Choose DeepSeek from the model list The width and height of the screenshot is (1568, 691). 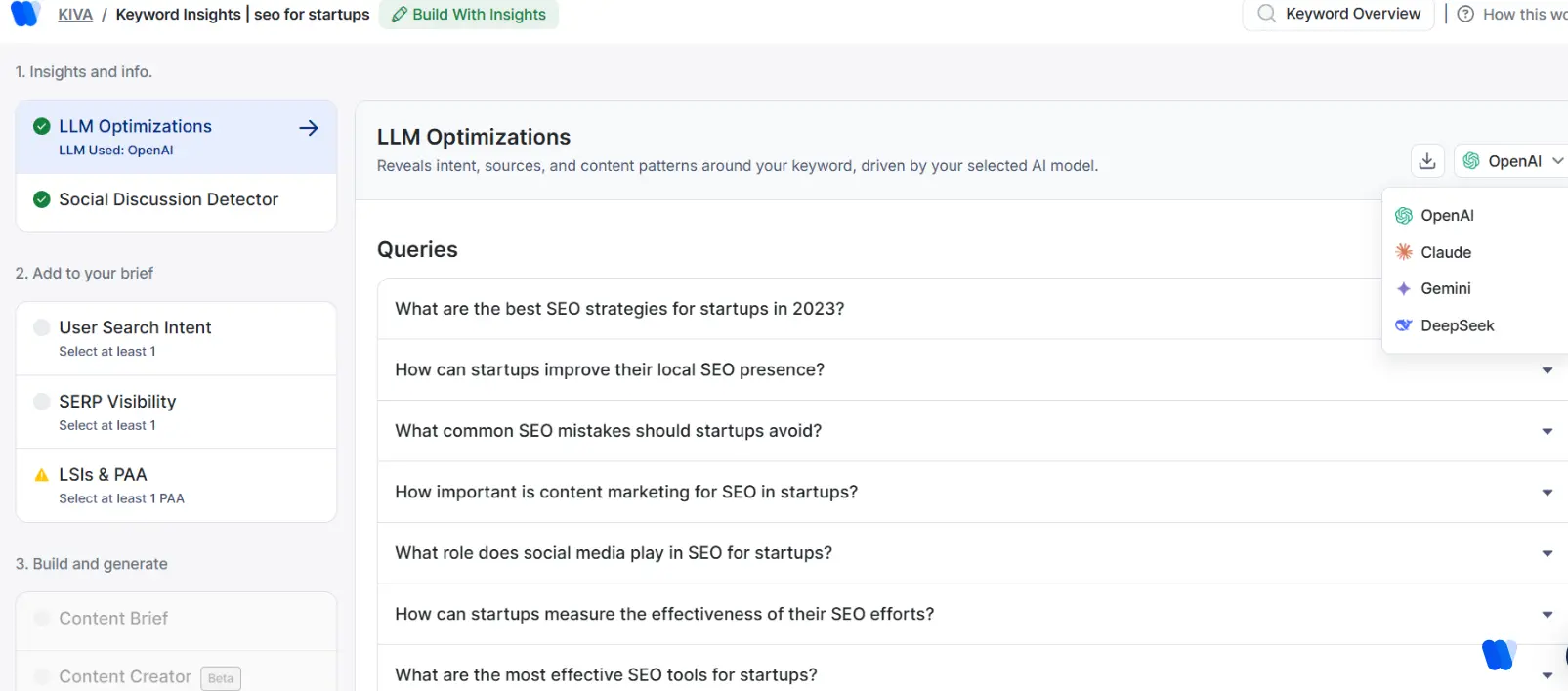click(1475, 325)
